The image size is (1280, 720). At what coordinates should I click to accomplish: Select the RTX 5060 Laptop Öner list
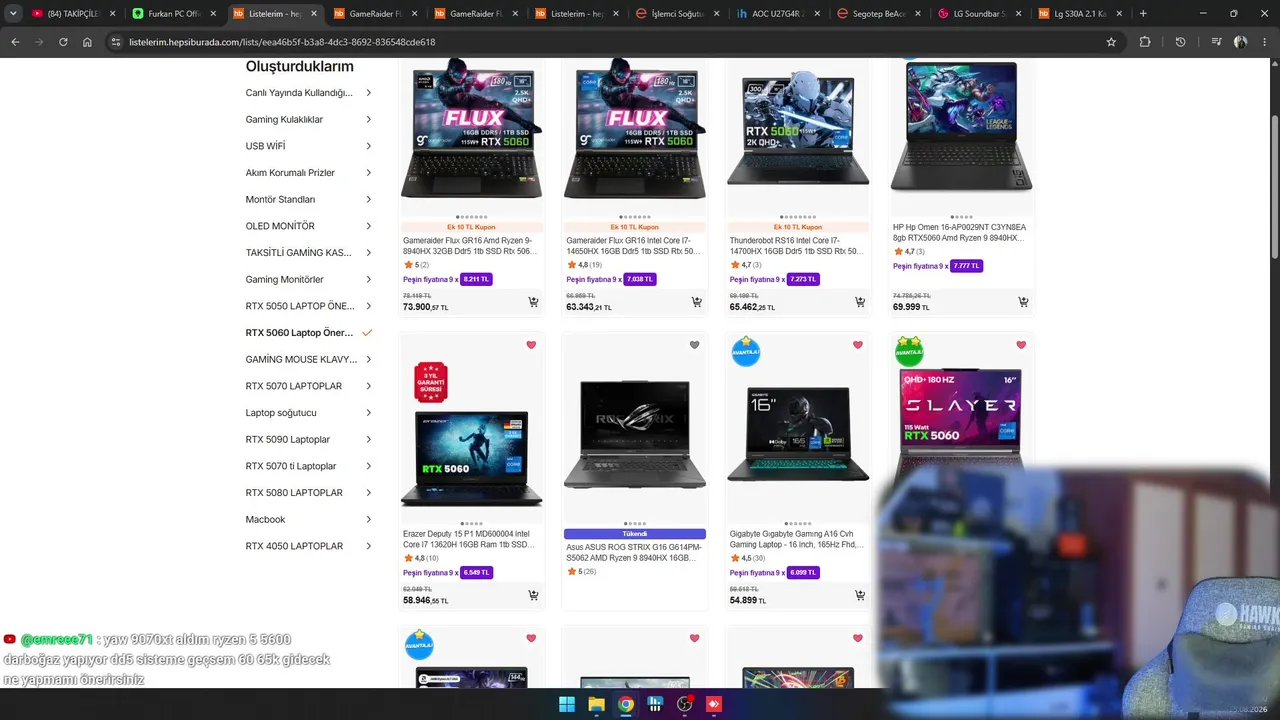tap(308, 333)
